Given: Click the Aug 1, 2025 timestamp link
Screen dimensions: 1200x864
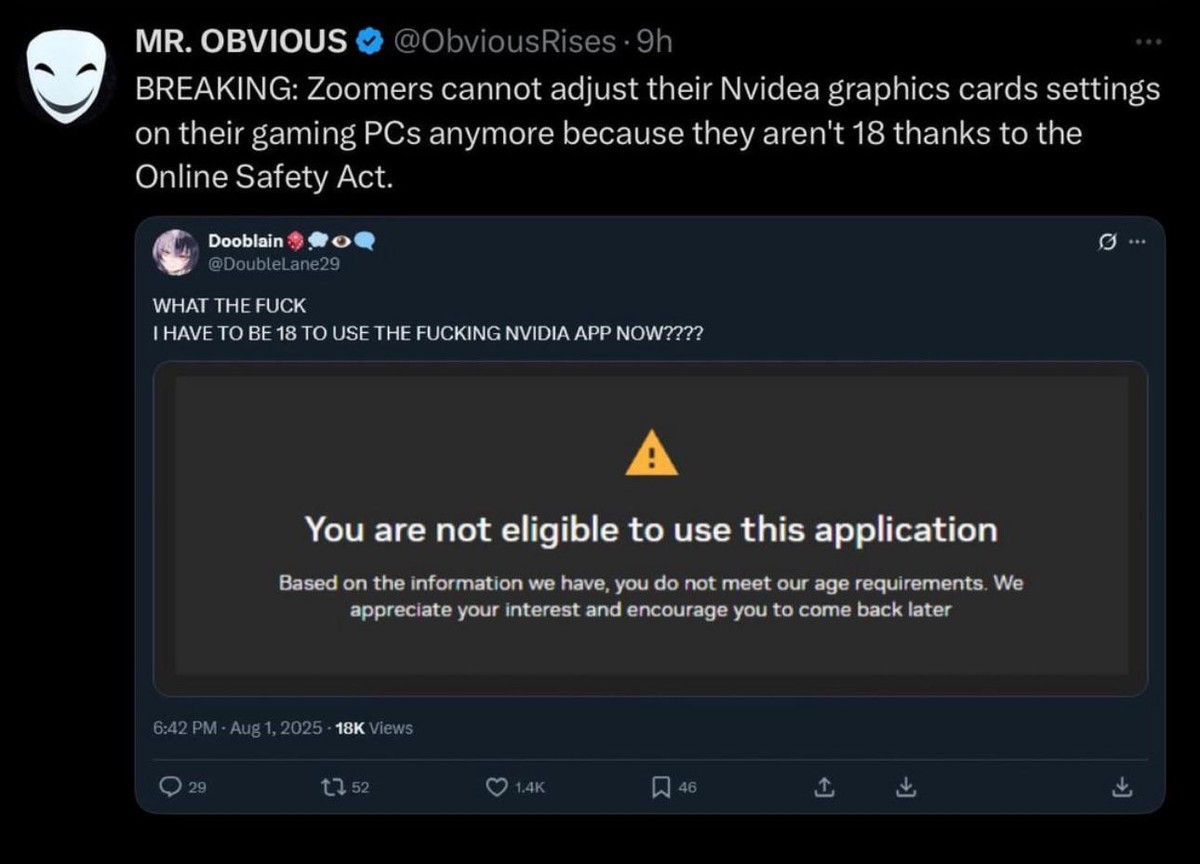Looking at the screenshot, I should coord(255,728).
